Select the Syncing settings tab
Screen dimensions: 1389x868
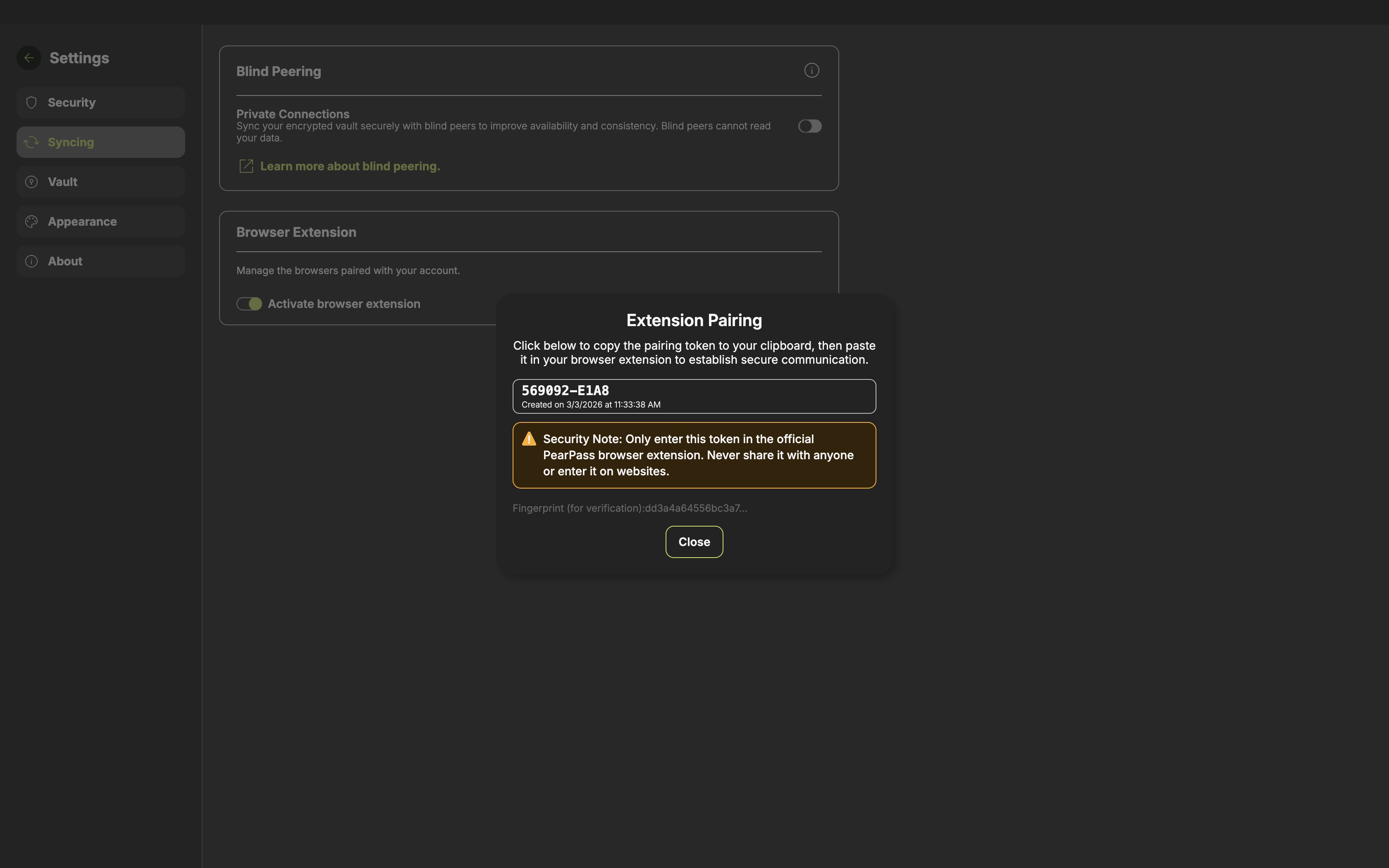(x=100, y=142)
